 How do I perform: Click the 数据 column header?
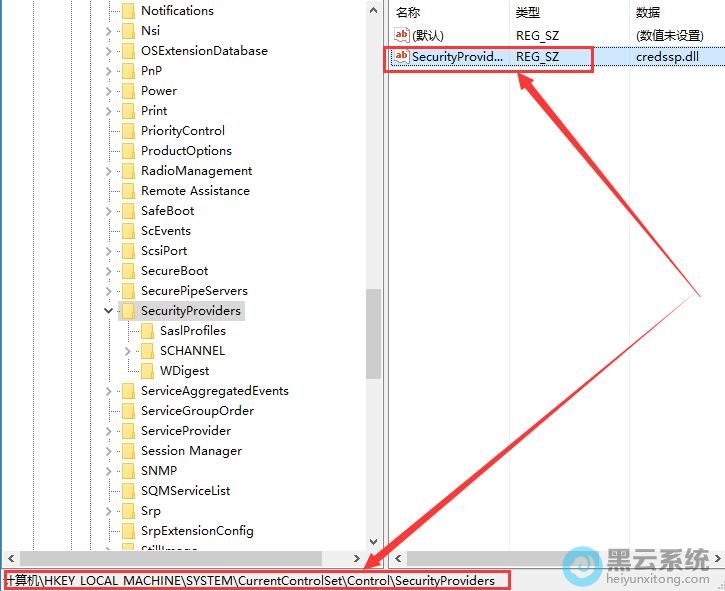647,12
